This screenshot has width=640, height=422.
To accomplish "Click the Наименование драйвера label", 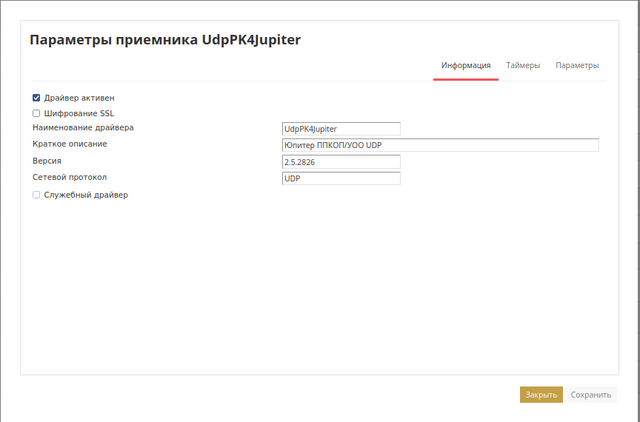I will (x=83, y=128).
